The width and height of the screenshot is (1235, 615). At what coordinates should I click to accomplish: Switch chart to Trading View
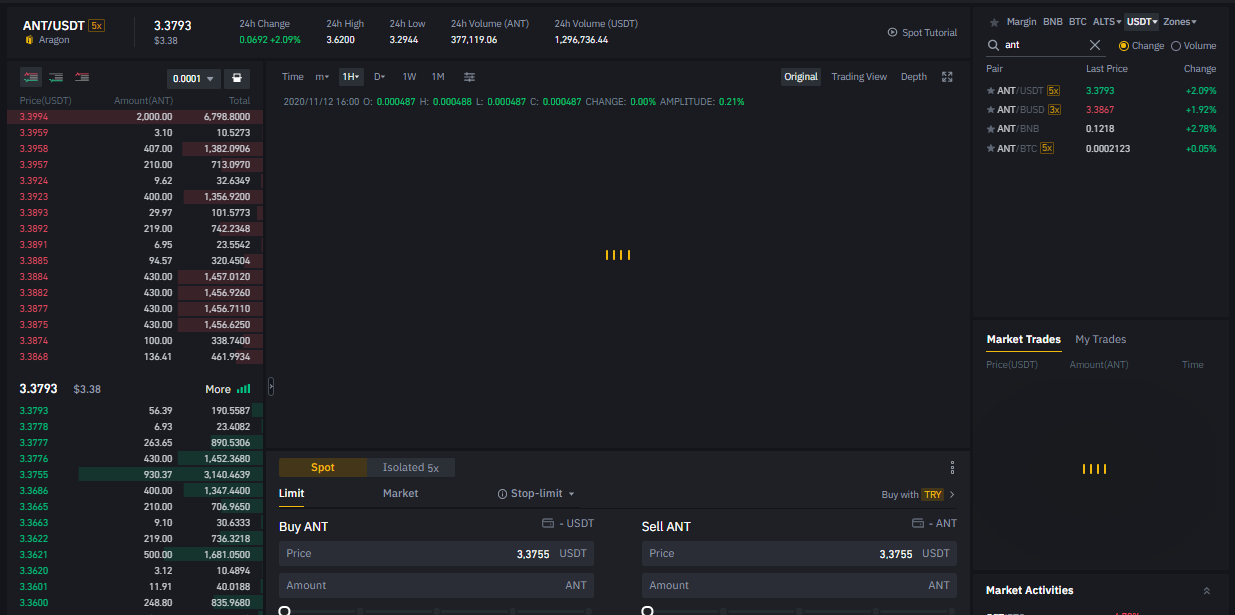point(859,77)
